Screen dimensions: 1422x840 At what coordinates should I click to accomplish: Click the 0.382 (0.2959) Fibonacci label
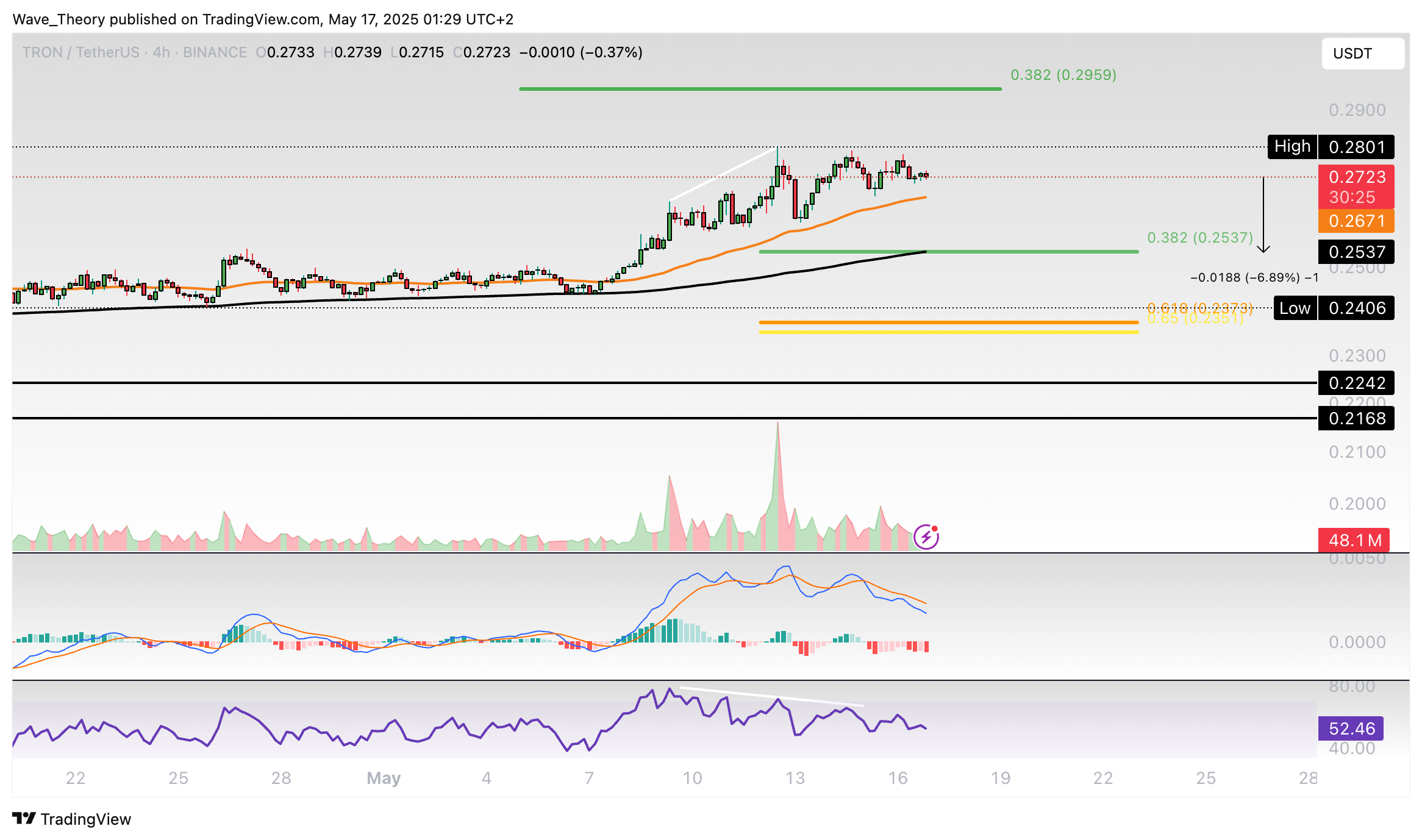coord(1063,75)
